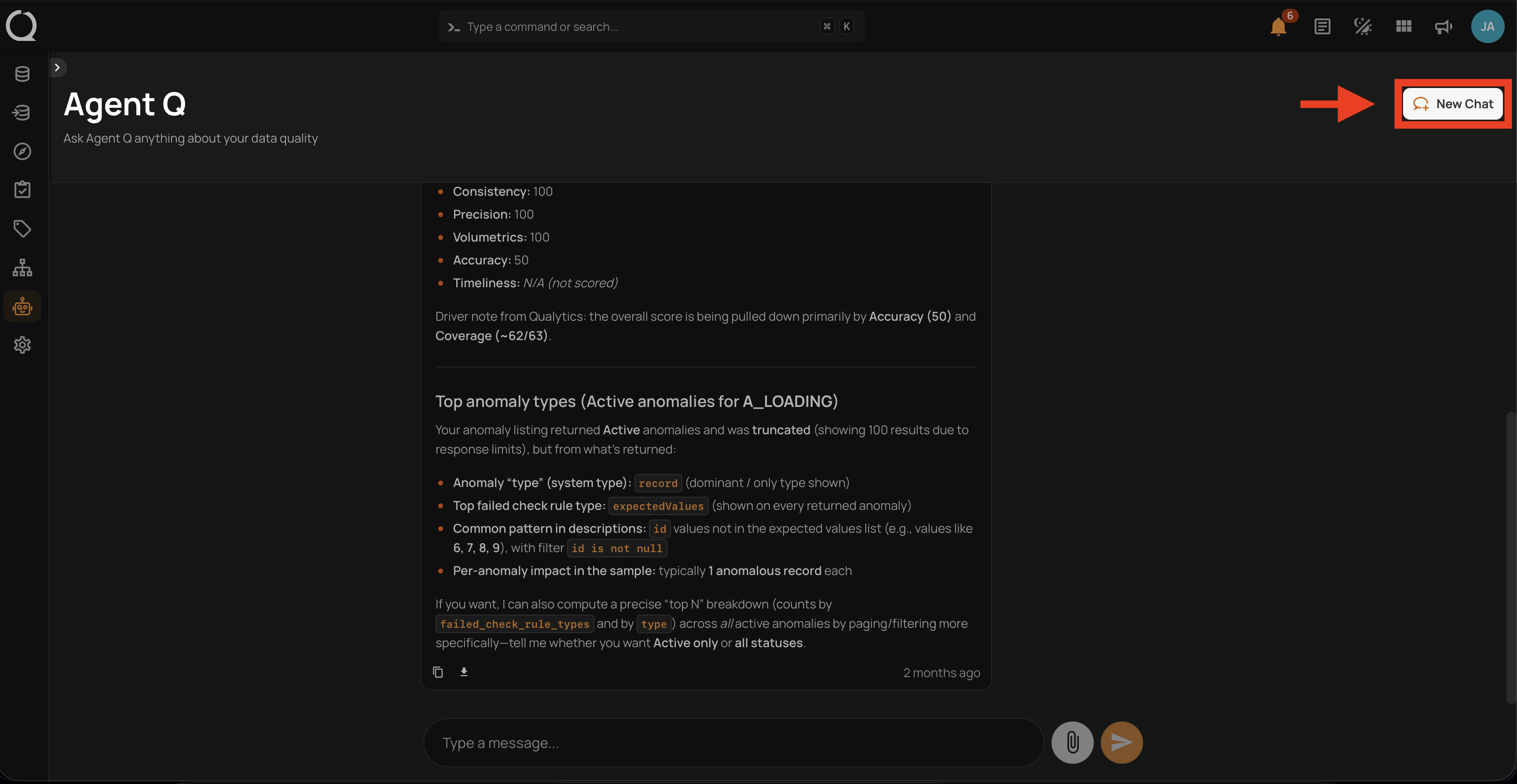Click the 'expectedValues' code tag
1517x784 pixels.
(658, 506)
